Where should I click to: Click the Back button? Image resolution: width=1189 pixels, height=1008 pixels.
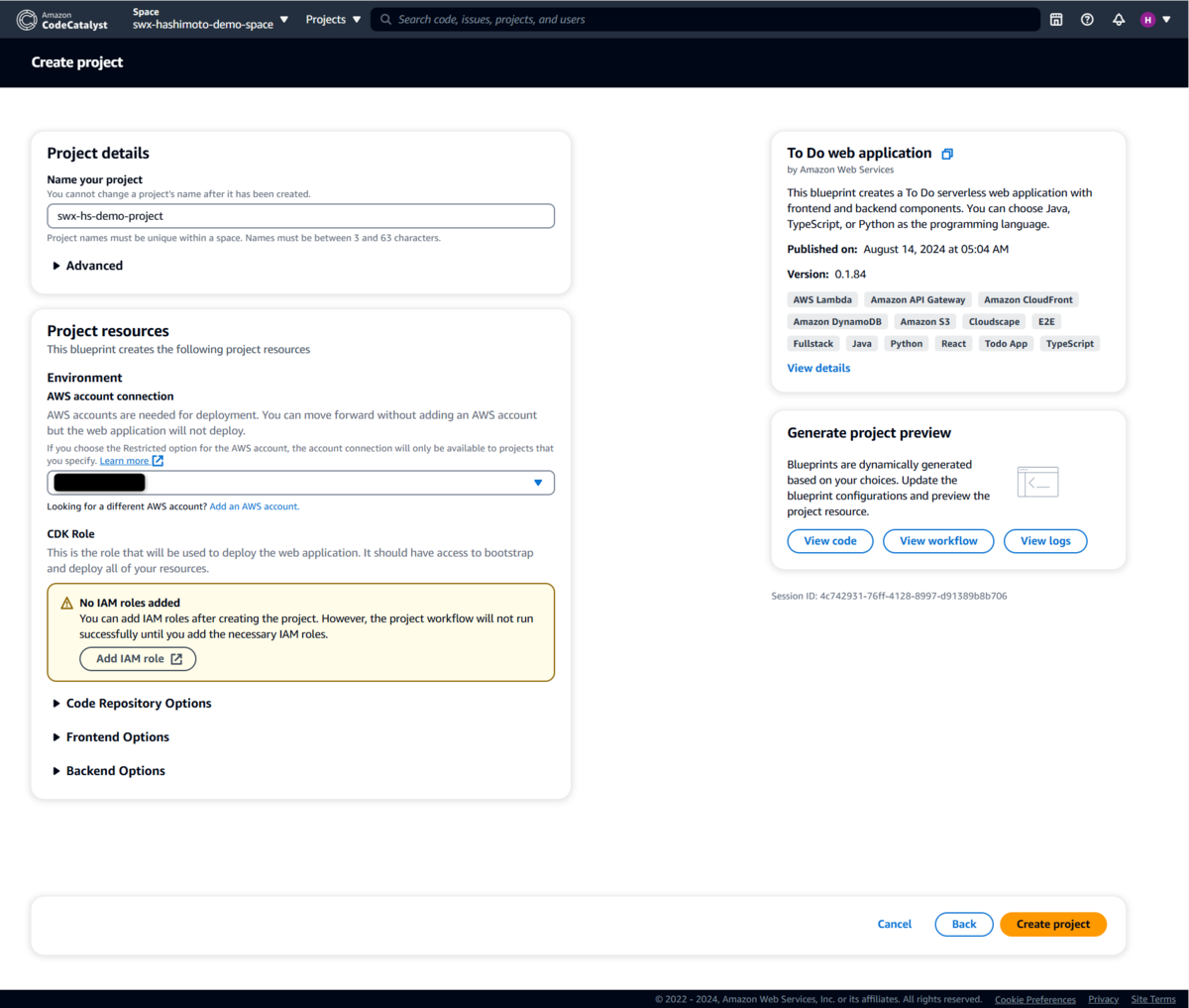pyautogui.click(x=964, y=924)
